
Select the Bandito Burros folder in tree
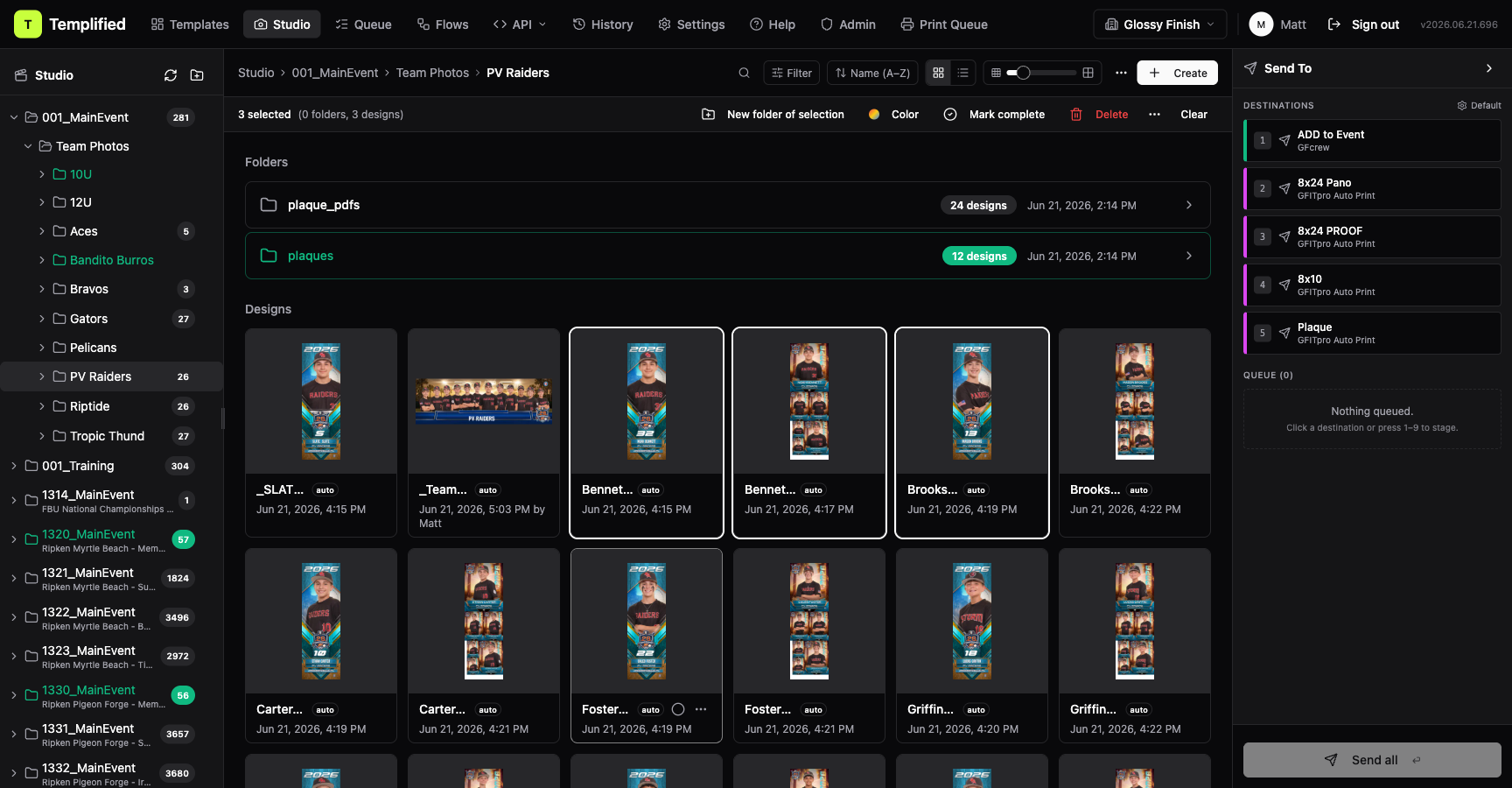click(112, 260)
